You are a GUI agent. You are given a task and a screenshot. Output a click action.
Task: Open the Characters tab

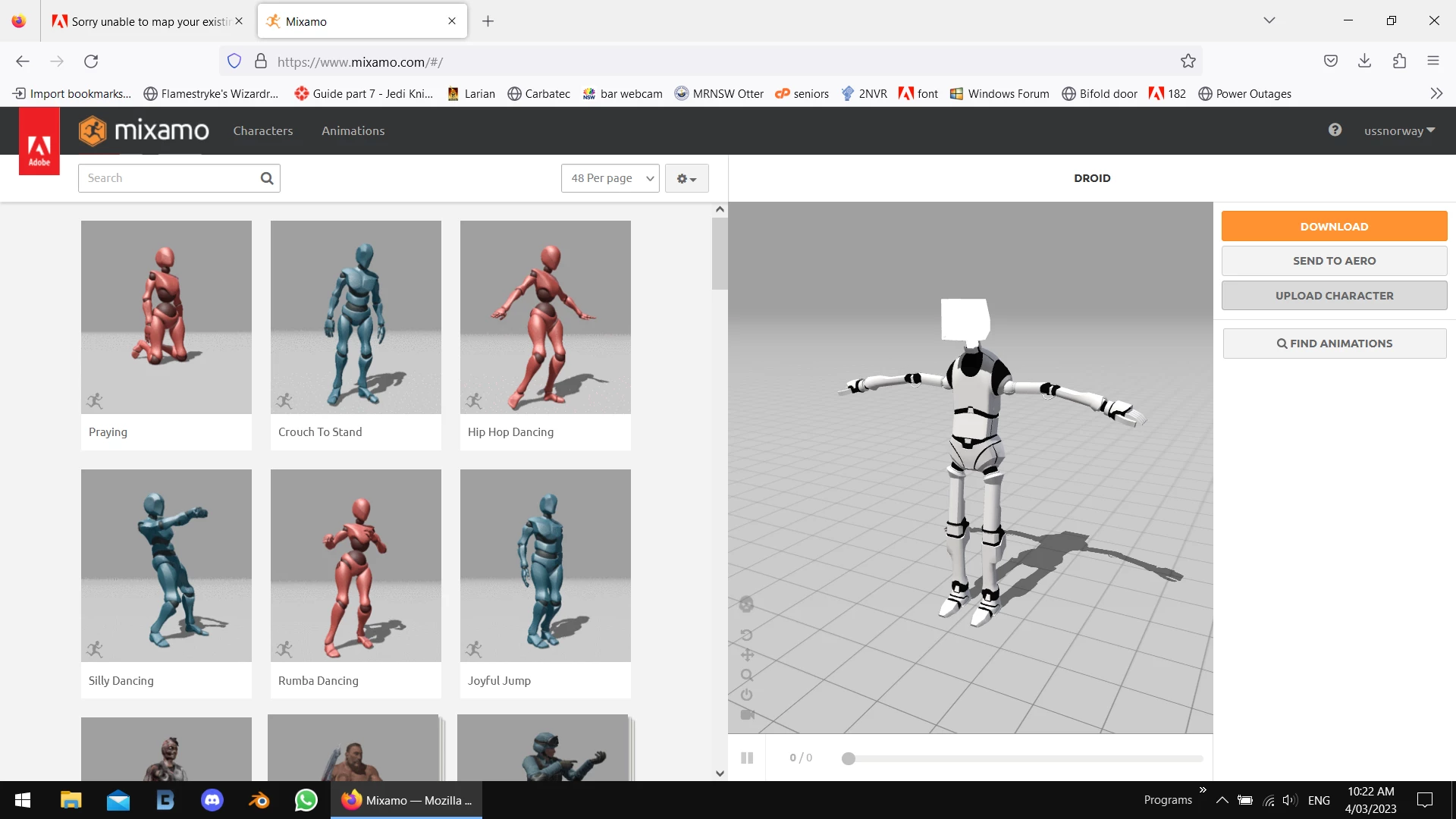pos(262,130)
